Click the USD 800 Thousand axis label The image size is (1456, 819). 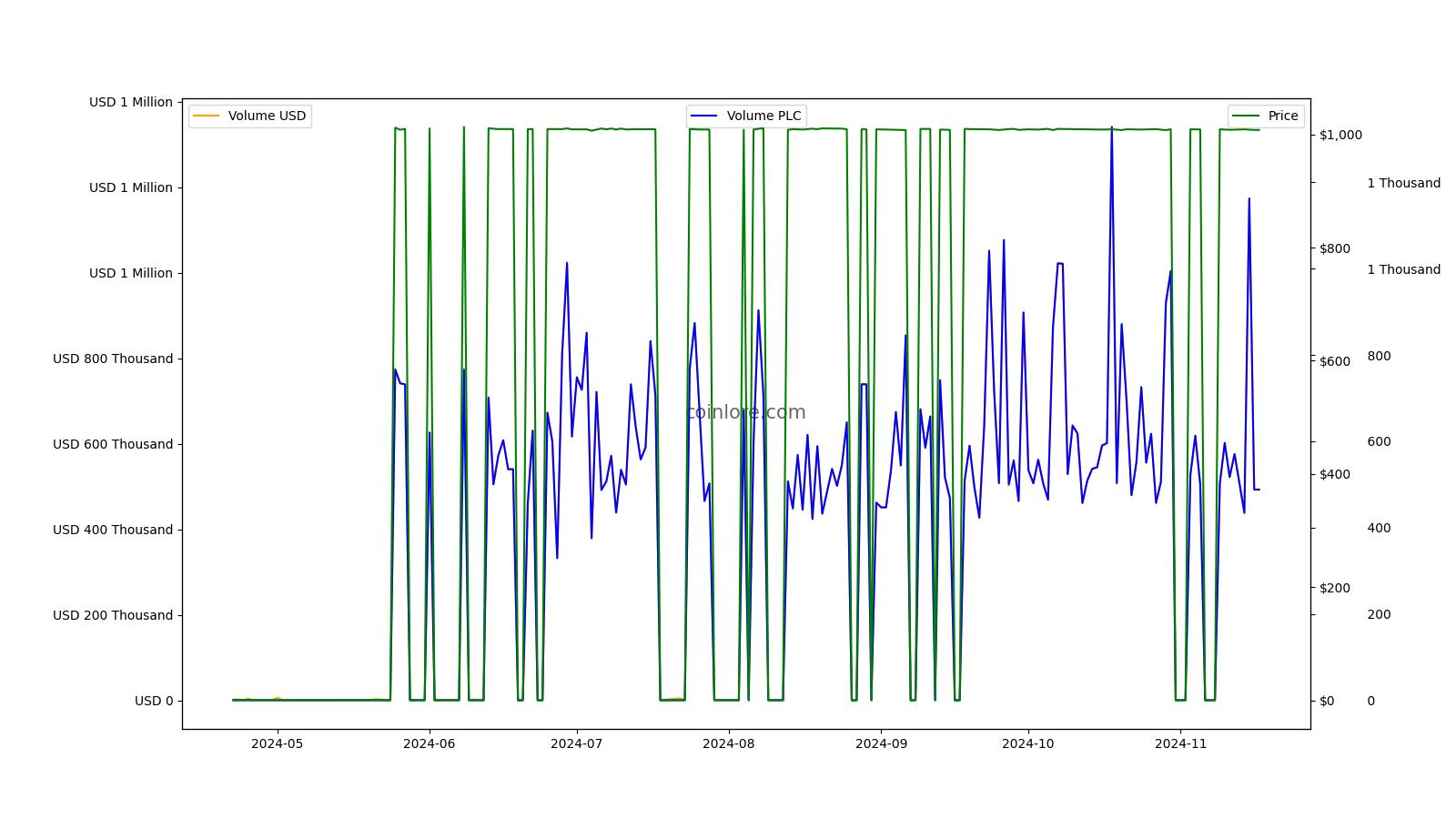point(113,359)
